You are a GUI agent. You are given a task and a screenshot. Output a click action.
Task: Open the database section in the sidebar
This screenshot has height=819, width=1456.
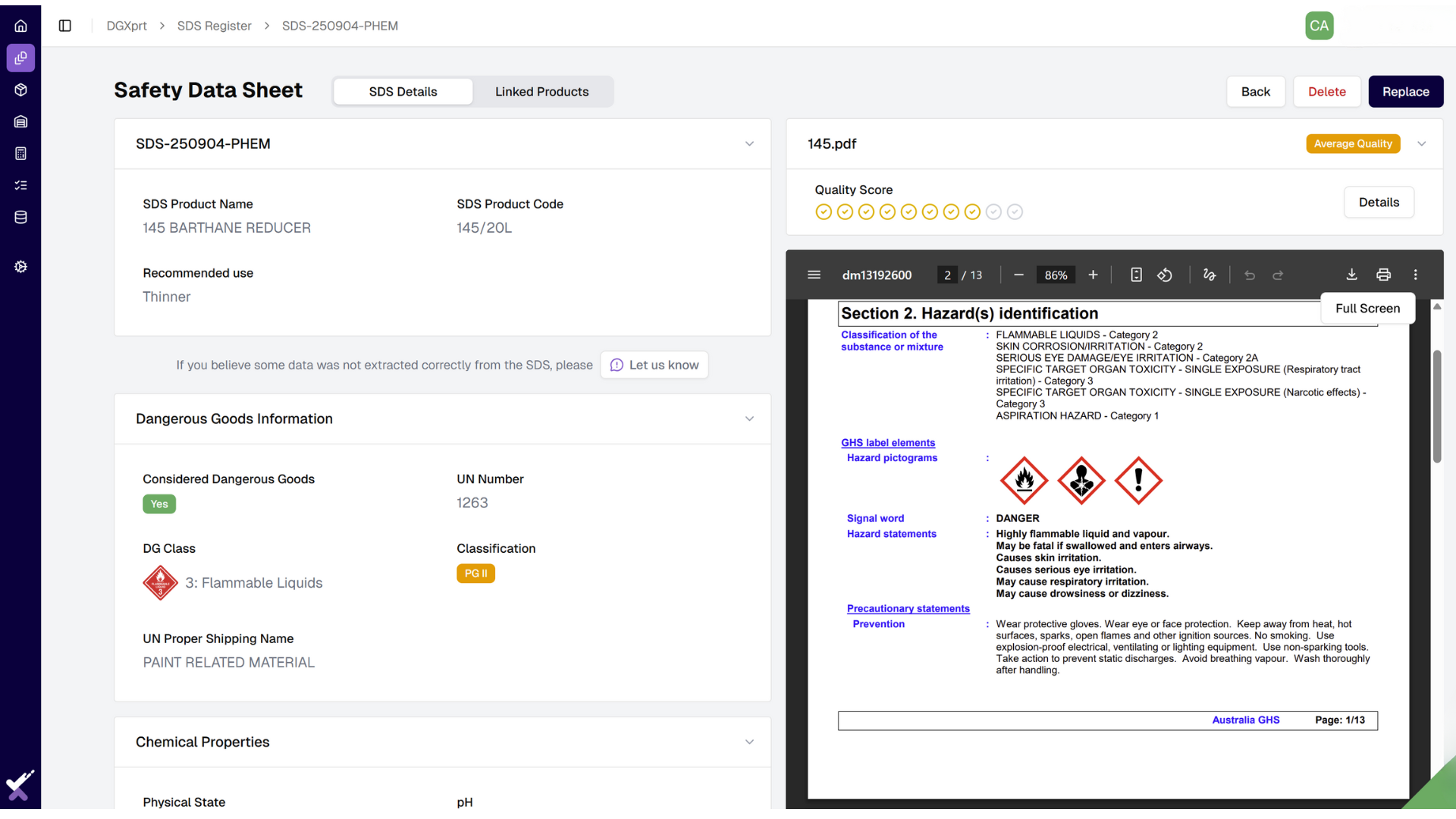[x=20, y=217]
